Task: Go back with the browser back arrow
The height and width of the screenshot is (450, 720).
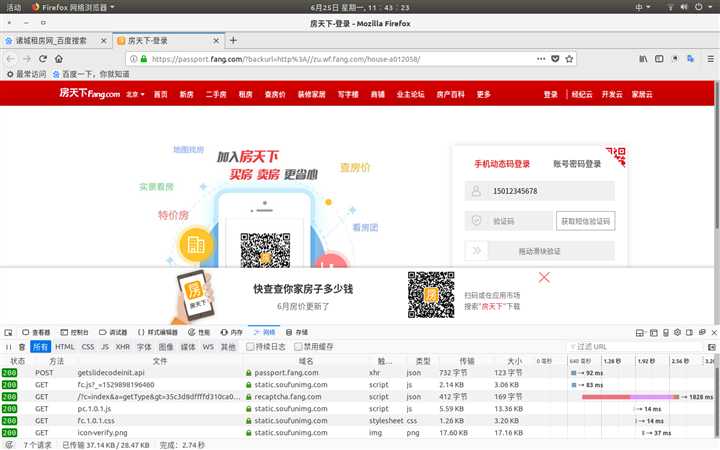Action: (11, 59)
